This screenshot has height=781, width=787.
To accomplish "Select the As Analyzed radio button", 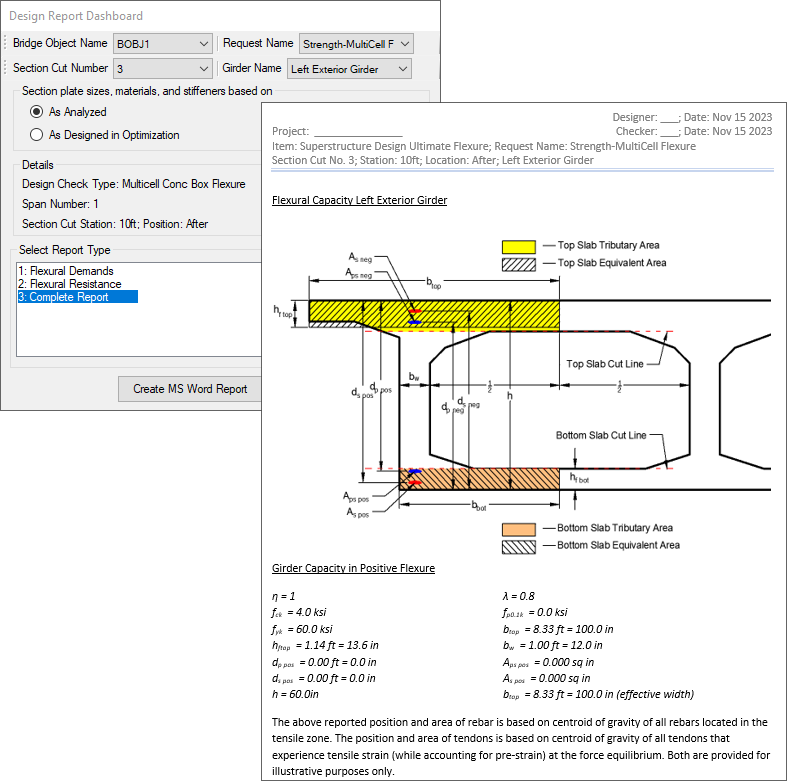I will (x=37, y=112).
